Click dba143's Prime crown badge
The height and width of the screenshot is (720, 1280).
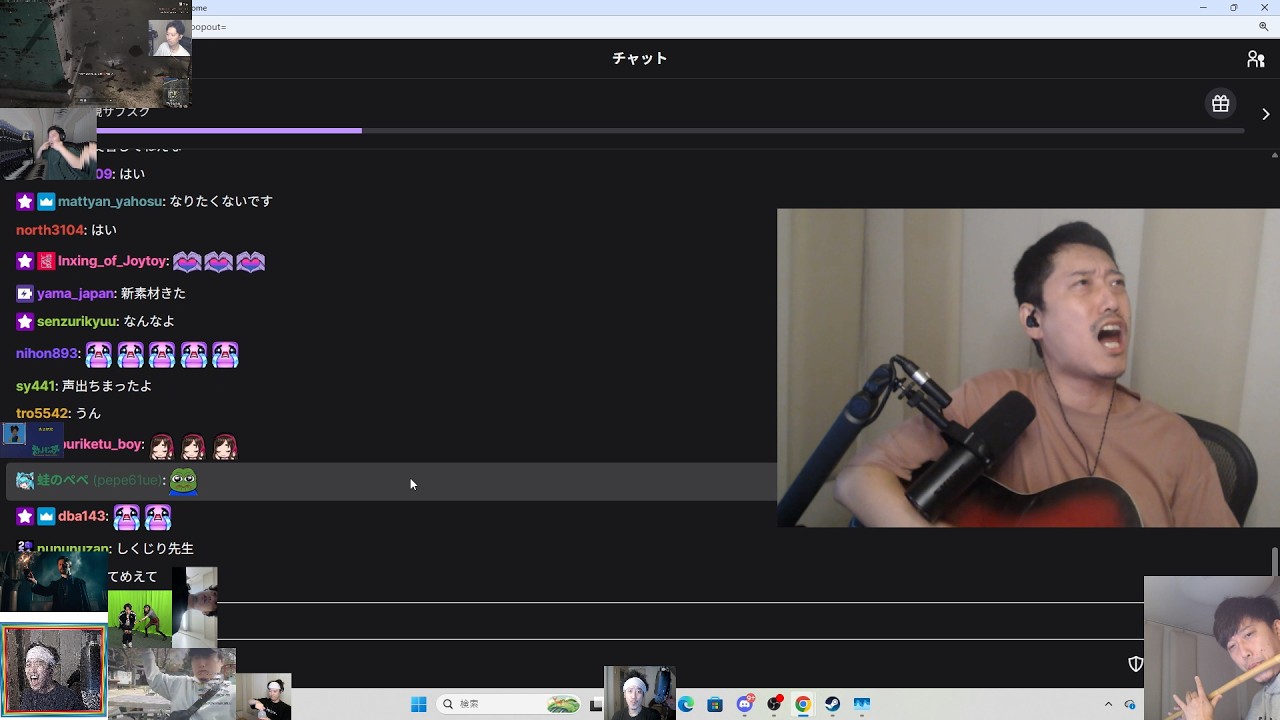pyautogui.click(x=46, y=517)
